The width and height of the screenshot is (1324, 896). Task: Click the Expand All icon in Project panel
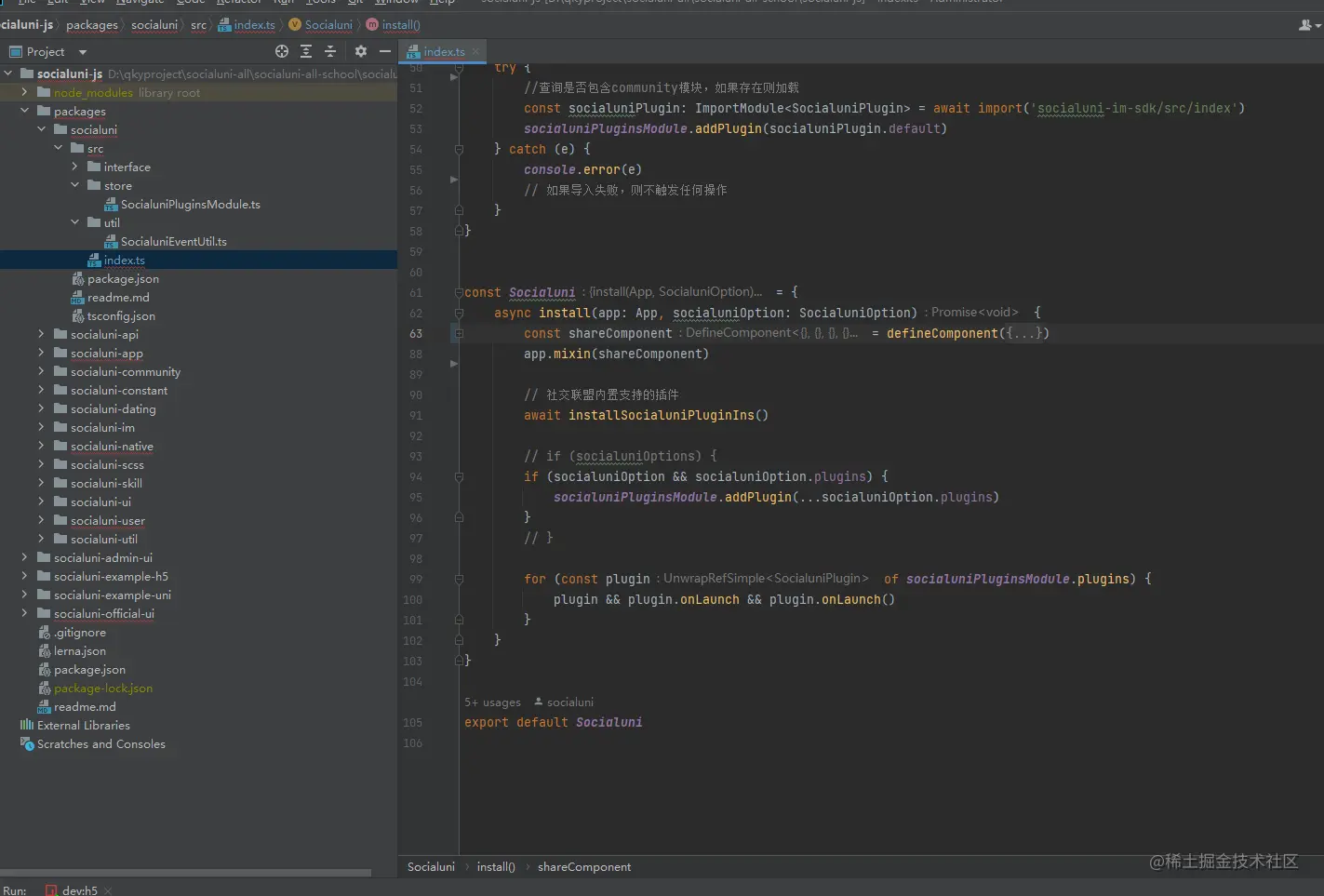306,52
